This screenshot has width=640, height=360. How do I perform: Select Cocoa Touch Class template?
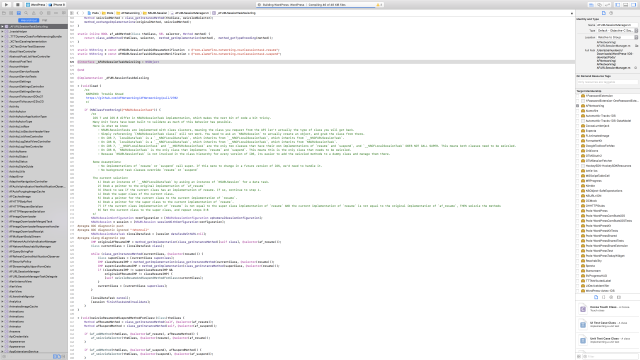[x=607, y=309]
